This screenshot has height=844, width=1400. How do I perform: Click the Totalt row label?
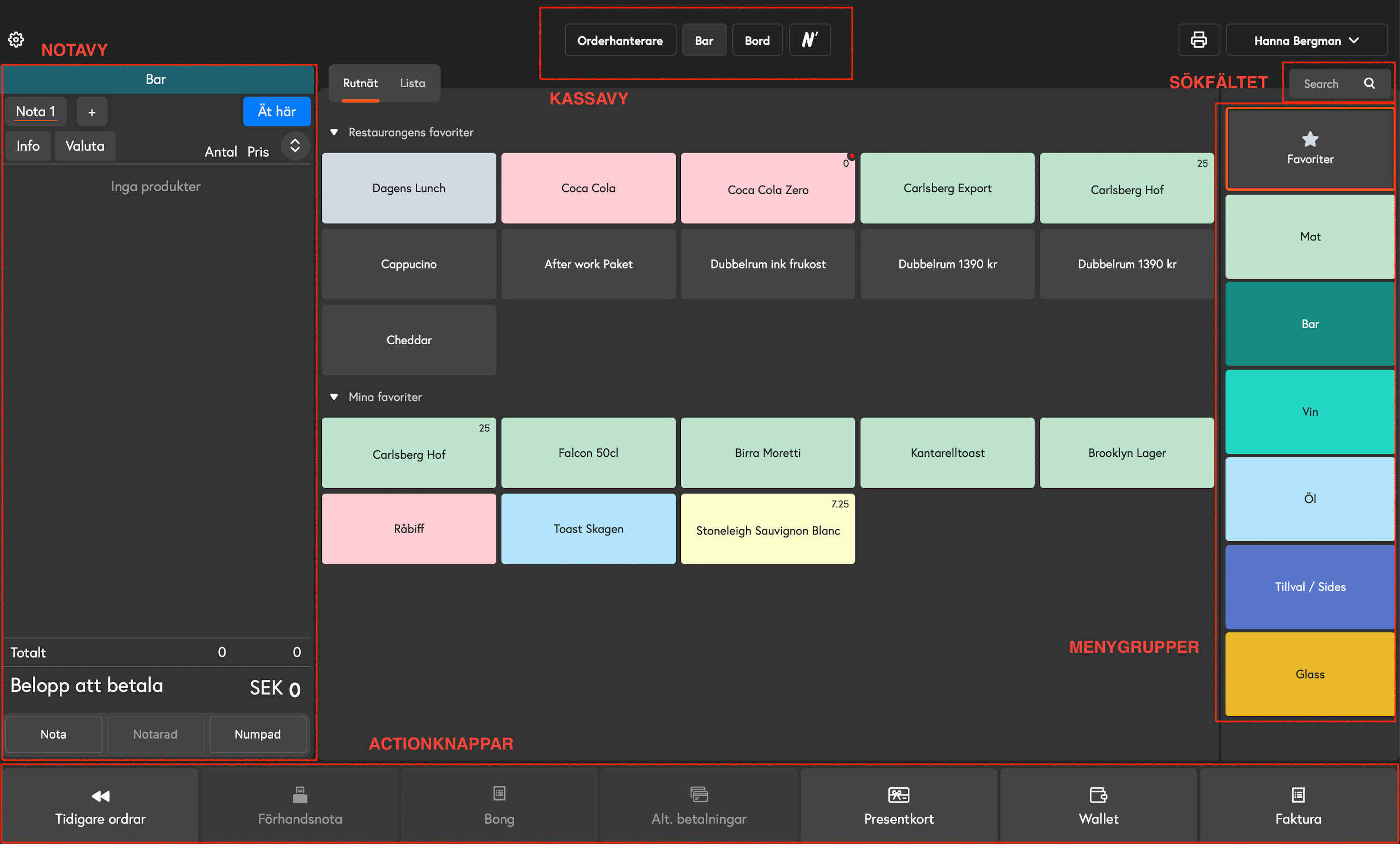[x=28, y=652]
